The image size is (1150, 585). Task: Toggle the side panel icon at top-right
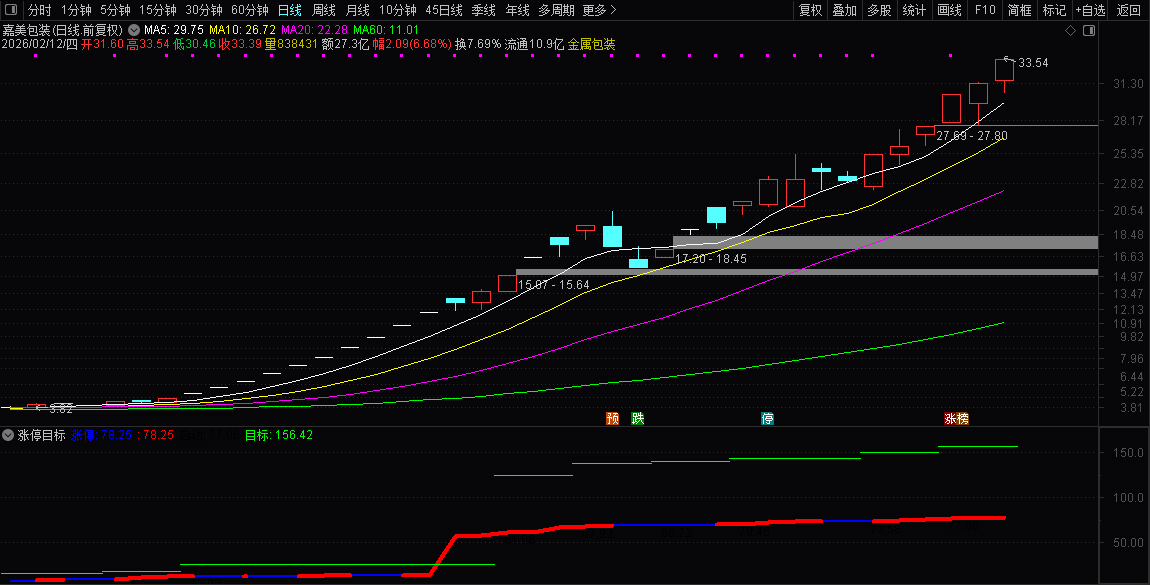(x=1088, y=31)
